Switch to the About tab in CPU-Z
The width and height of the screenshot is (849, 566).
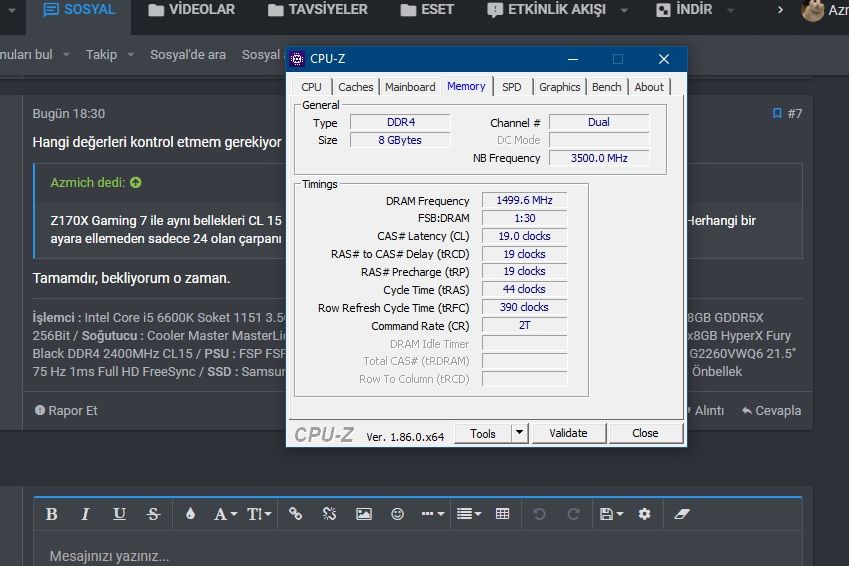point(649,87)
